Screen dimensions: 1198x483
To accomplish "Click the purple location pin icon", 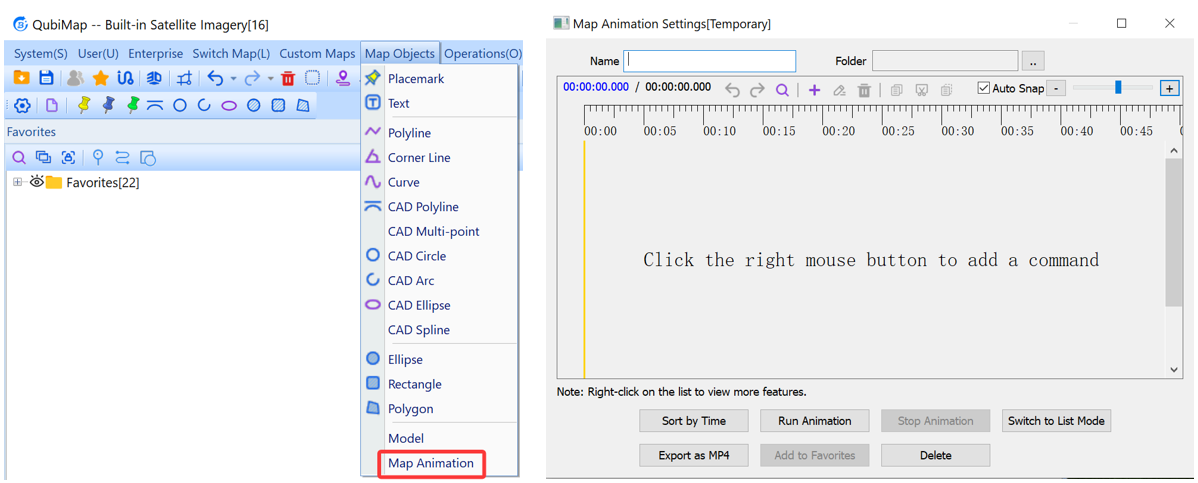I will pyautogui.click(x=343, y=78).
